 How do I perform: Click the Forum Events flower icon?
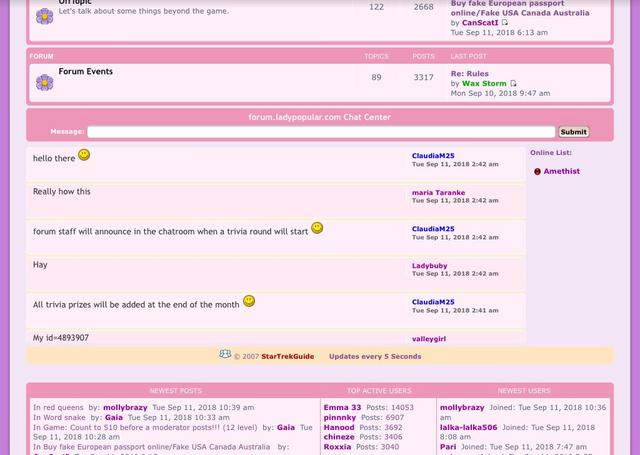pyautogui.click(x=44, y=82)
